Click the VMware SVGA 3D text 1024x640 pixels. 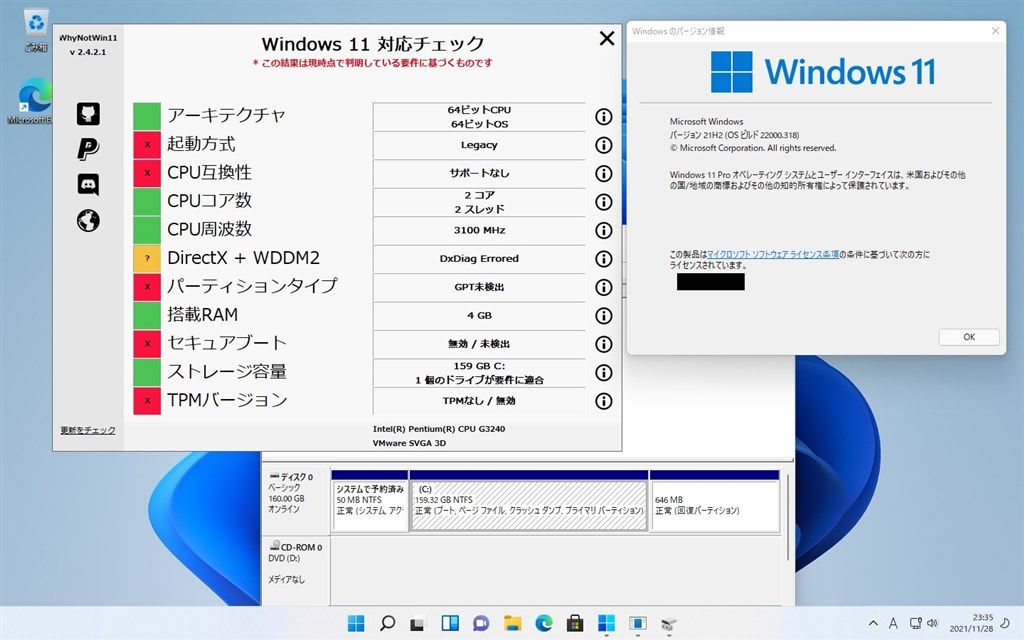click(x=409, y=443)
